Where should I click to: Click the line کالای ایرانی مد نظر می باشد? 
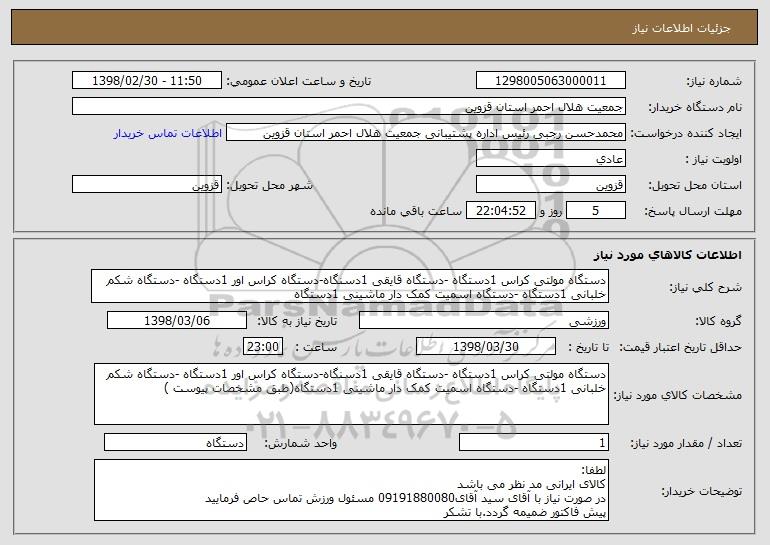(x=531, y=484)
